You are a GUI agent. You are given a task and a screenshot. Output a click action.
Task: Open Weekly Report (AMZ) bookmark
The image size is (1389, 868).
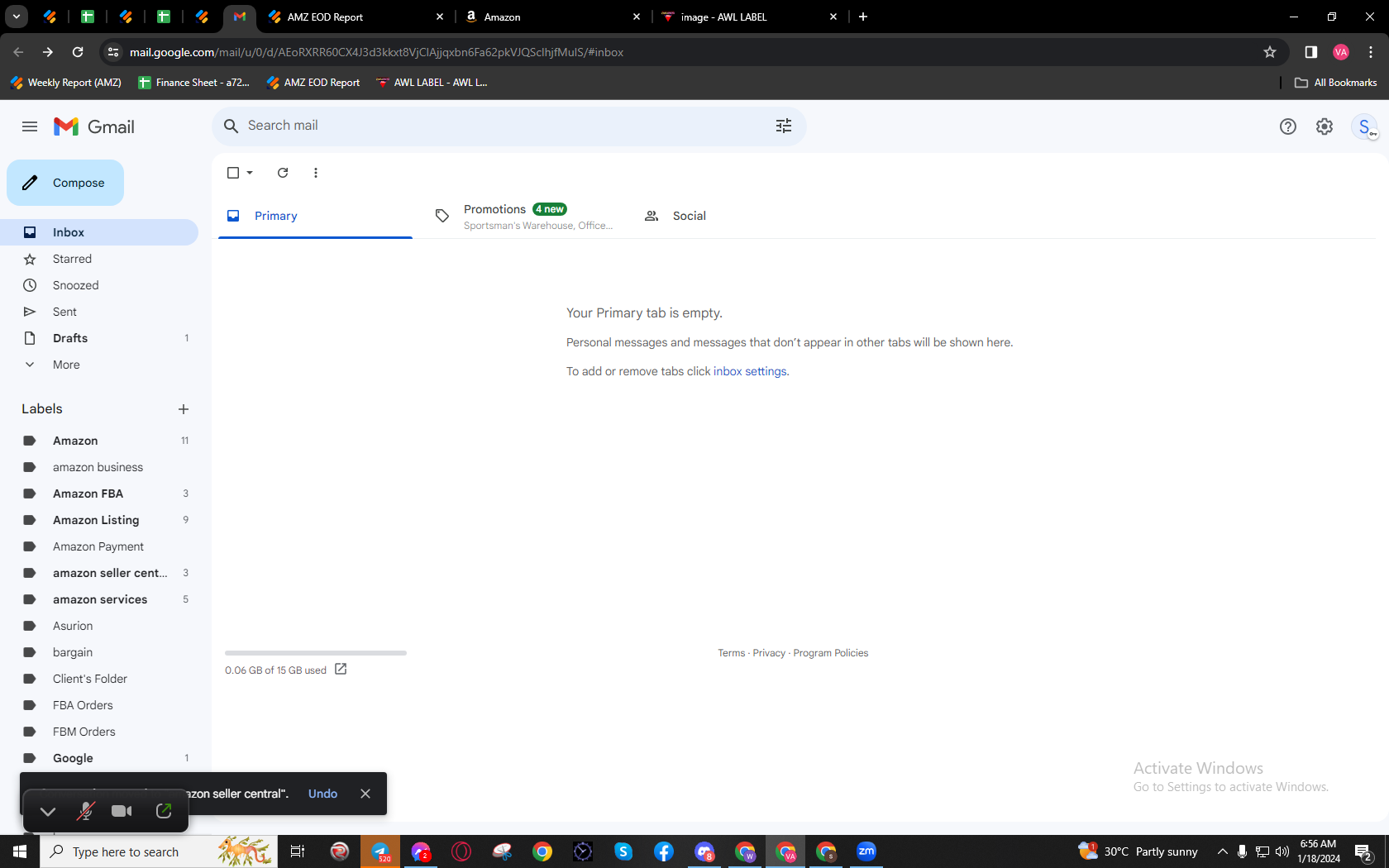(66, 83)
